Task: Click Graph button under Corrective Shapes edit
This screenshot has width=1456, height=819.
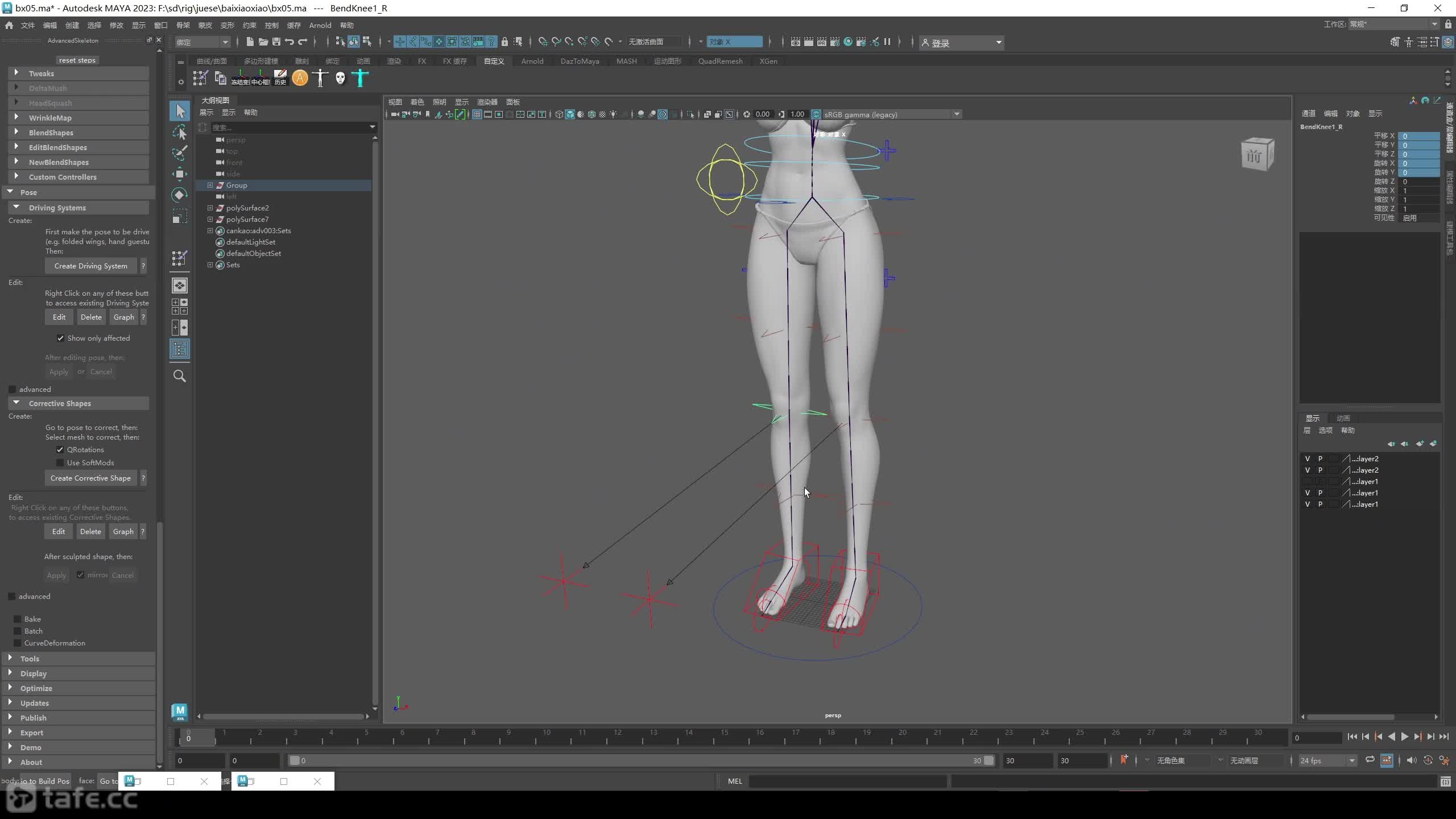Action: 123,531
